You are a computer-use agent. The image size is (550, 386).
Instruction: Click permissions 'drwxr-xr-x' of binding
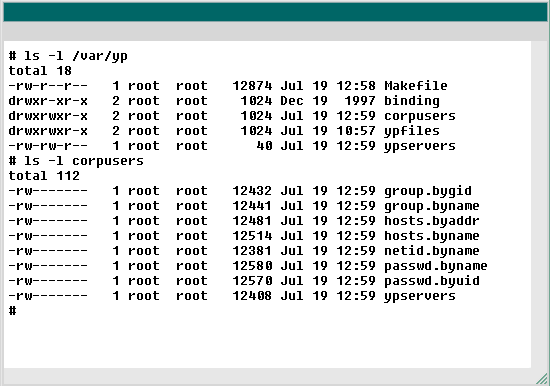[48, 101]
